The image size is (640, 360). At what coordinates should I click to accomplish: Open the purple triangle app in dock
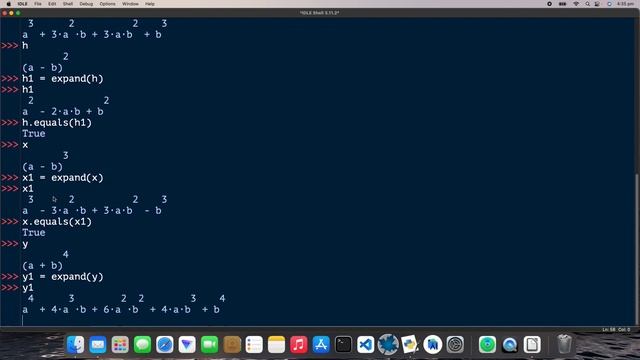(187, 344)
